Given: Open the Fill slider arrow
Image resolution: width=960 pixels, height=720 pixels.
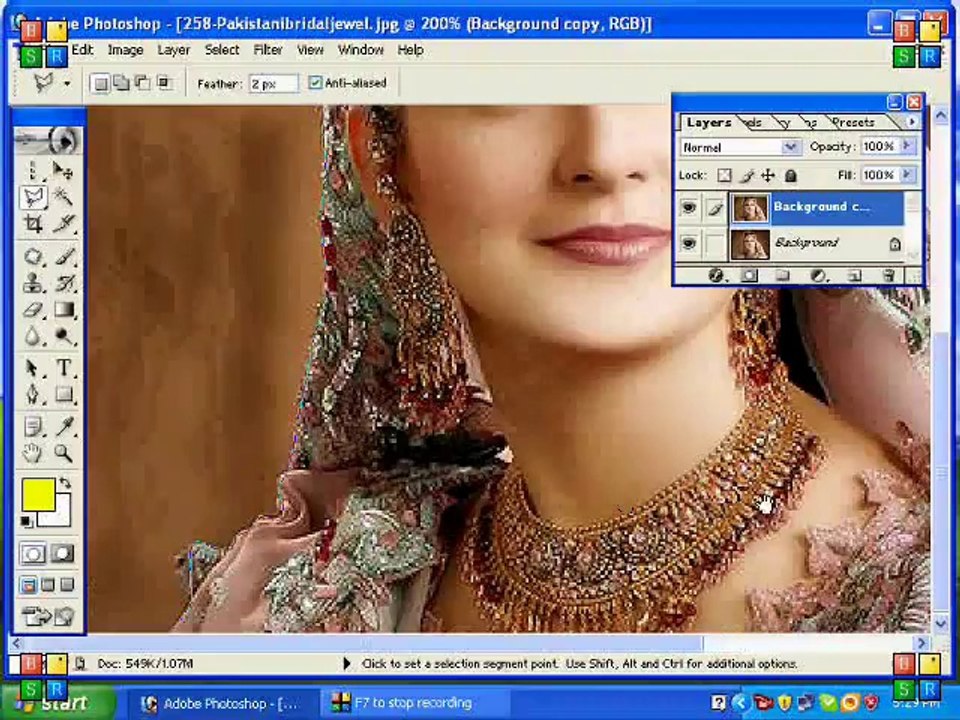Looking at the screenshot, I should 908,174.
